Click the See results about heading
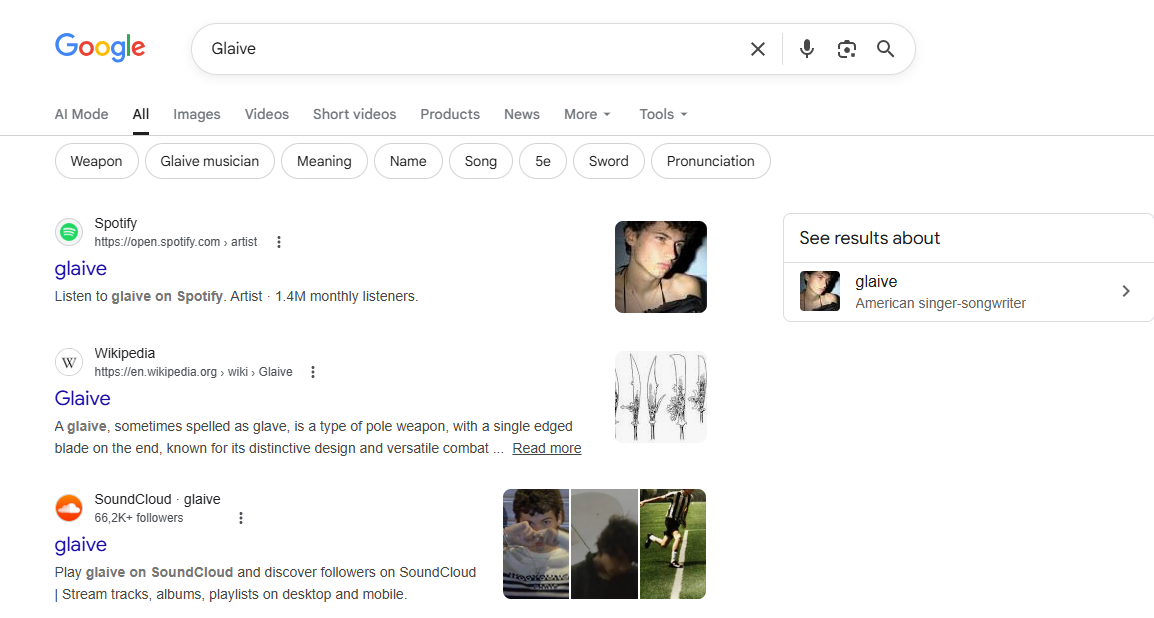1154x618 pixels. tap(869, 238)
